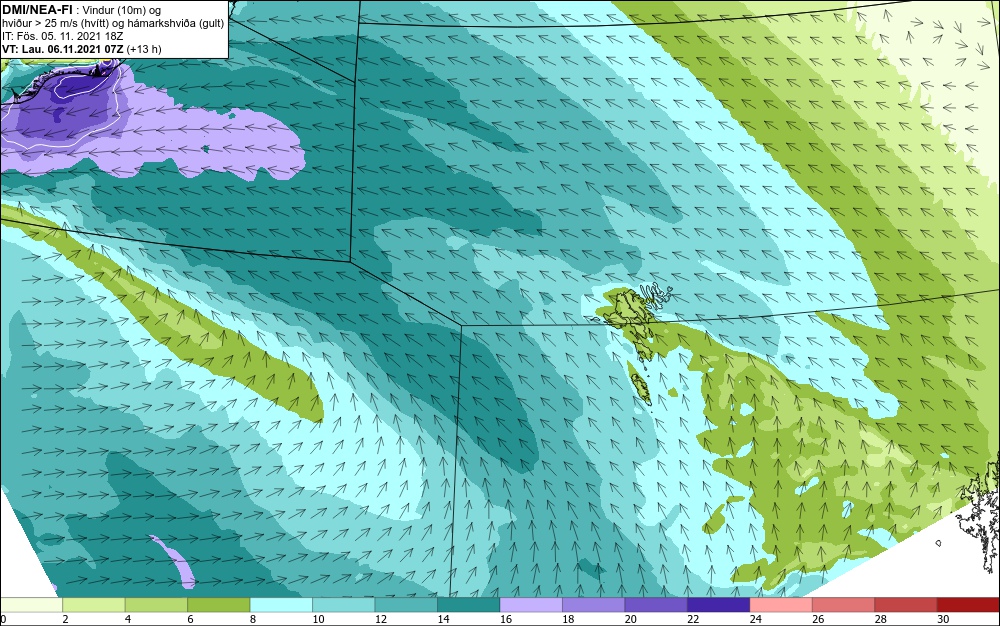This screenshot has height=626, width=1000.
Task: Click the legend value '30'
Action: pyautogui.click(x=943, y=619)
